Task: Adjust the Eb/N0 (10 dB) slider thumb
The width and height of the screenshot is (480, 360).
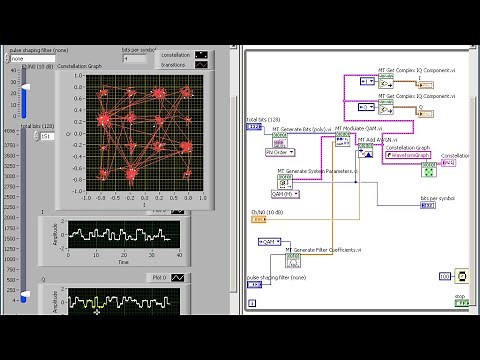Action: (26, 87)
